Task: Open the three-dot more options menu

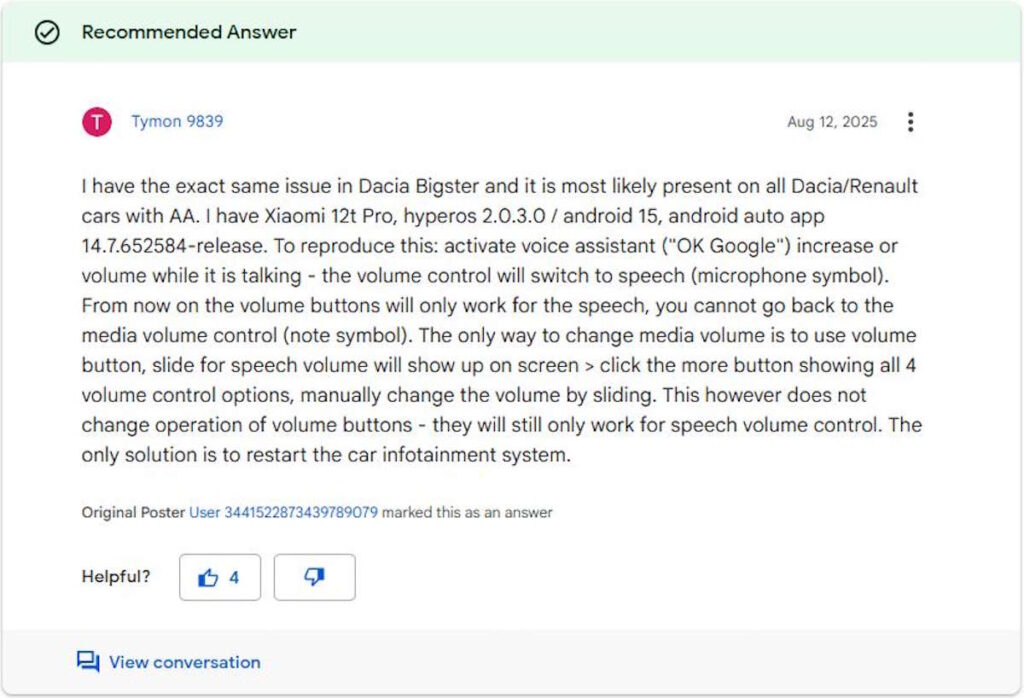Action: (x=910, y=122)
